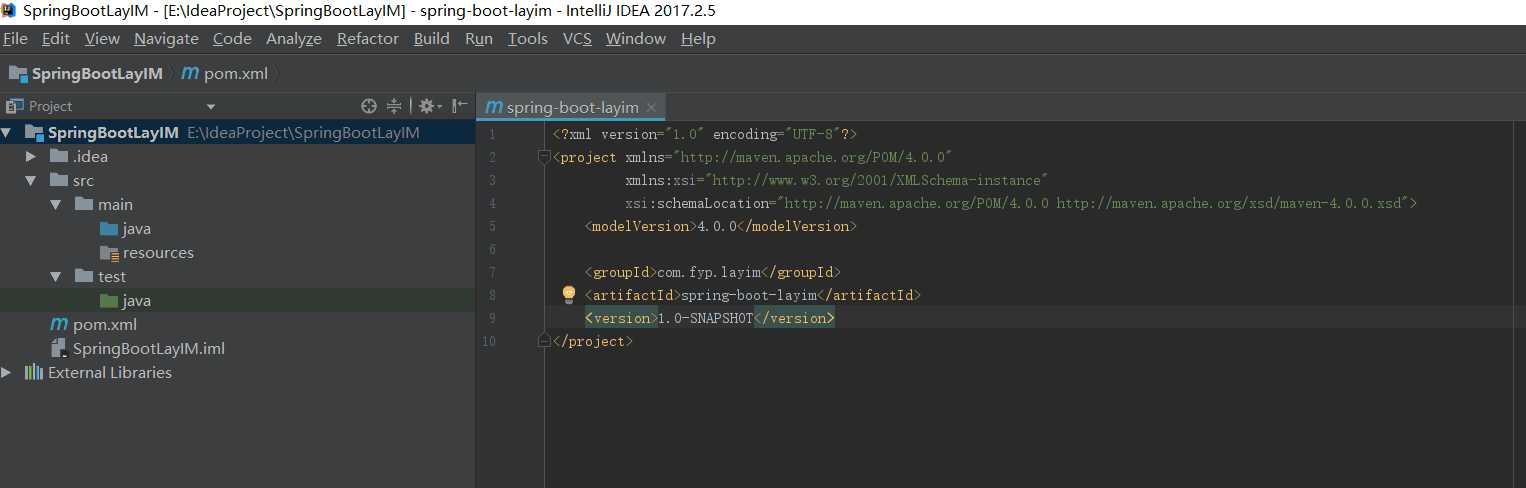Collapse the main folder arrow
Screen dimensions: 1526x488
coord(57,204)
